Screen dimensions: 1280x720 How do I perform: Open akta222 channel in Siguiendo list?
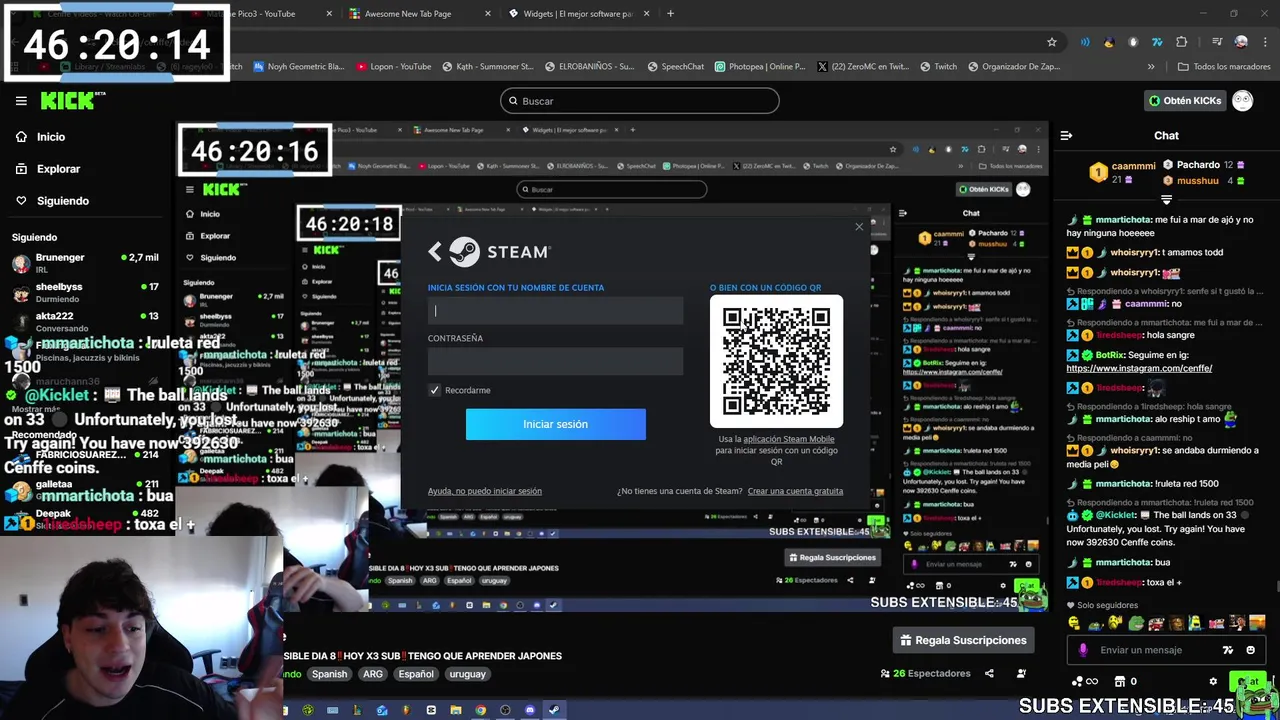pos(85,321)
